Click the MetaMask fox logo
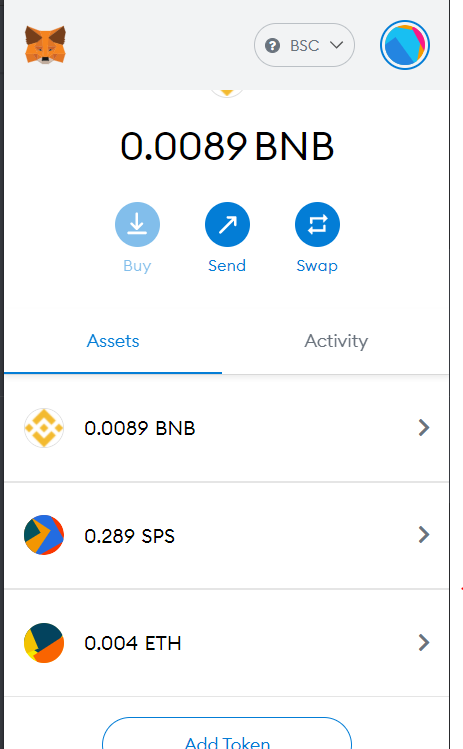This screenshot has height=749, width=463. coord(45,45)
